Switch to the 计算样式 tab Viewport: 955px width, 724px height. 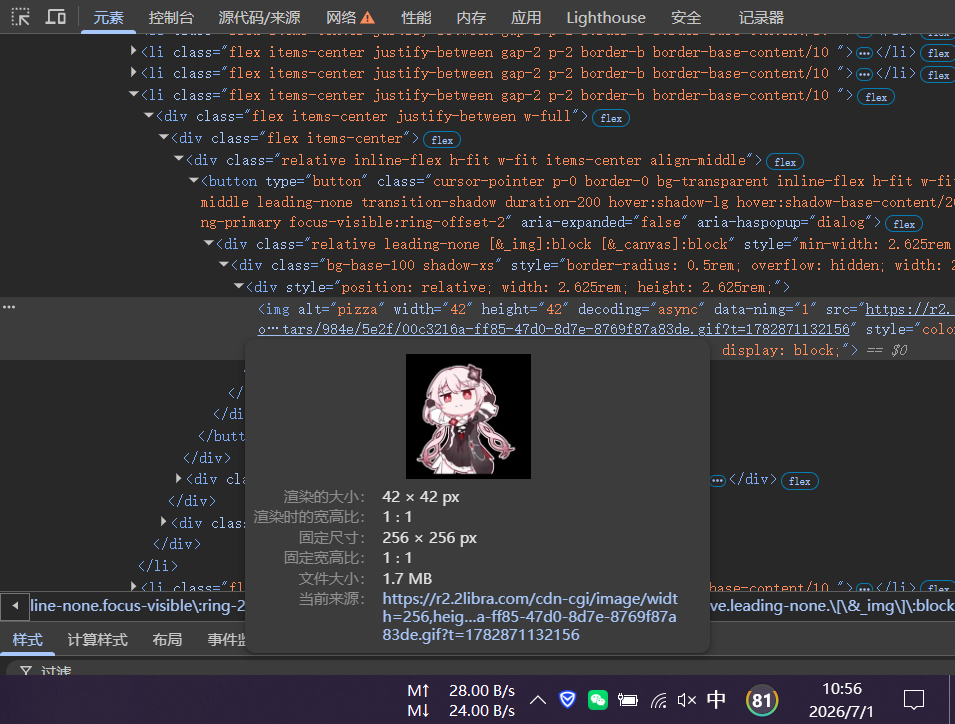point(97,639)
